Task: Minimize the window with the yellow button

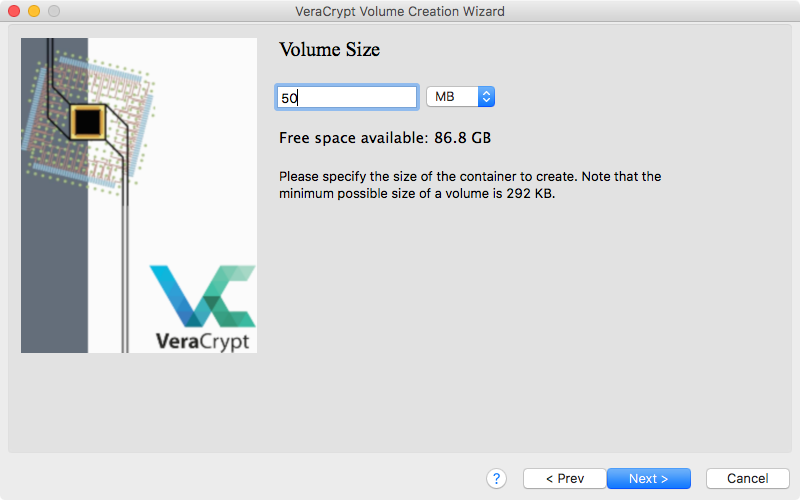Action: [x=34, y=11]
